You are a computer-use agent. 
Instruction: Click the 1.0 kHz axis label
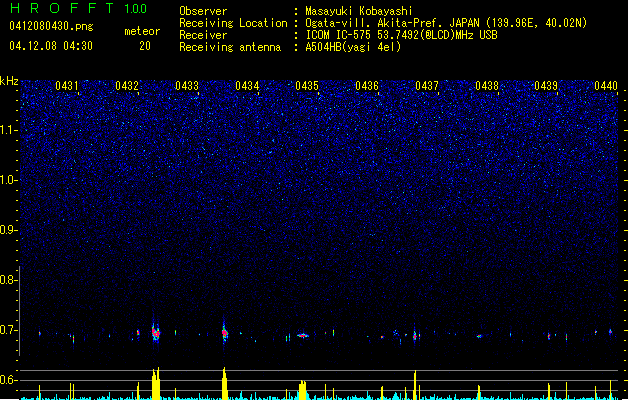pyautogui.click(x=9, y=180)
